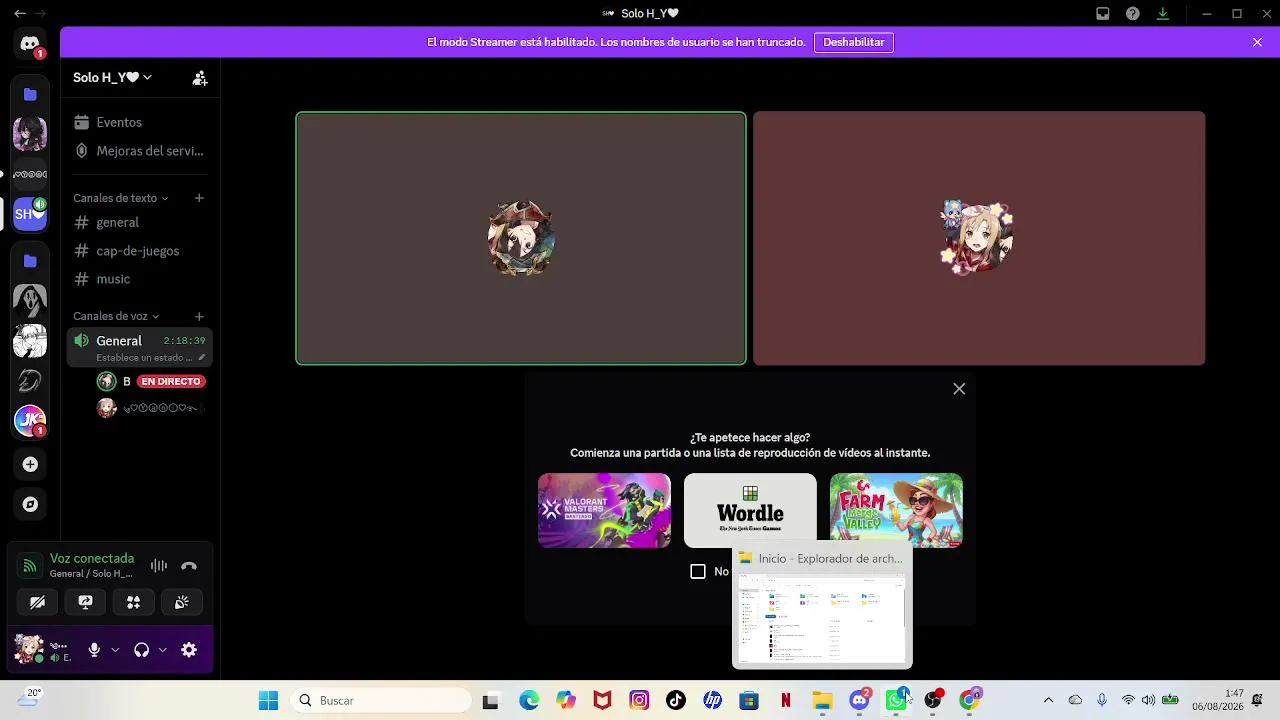This screenshot has height=720, width=1280.
Task: Switch to the #music channel
Action: pos(140,279)
